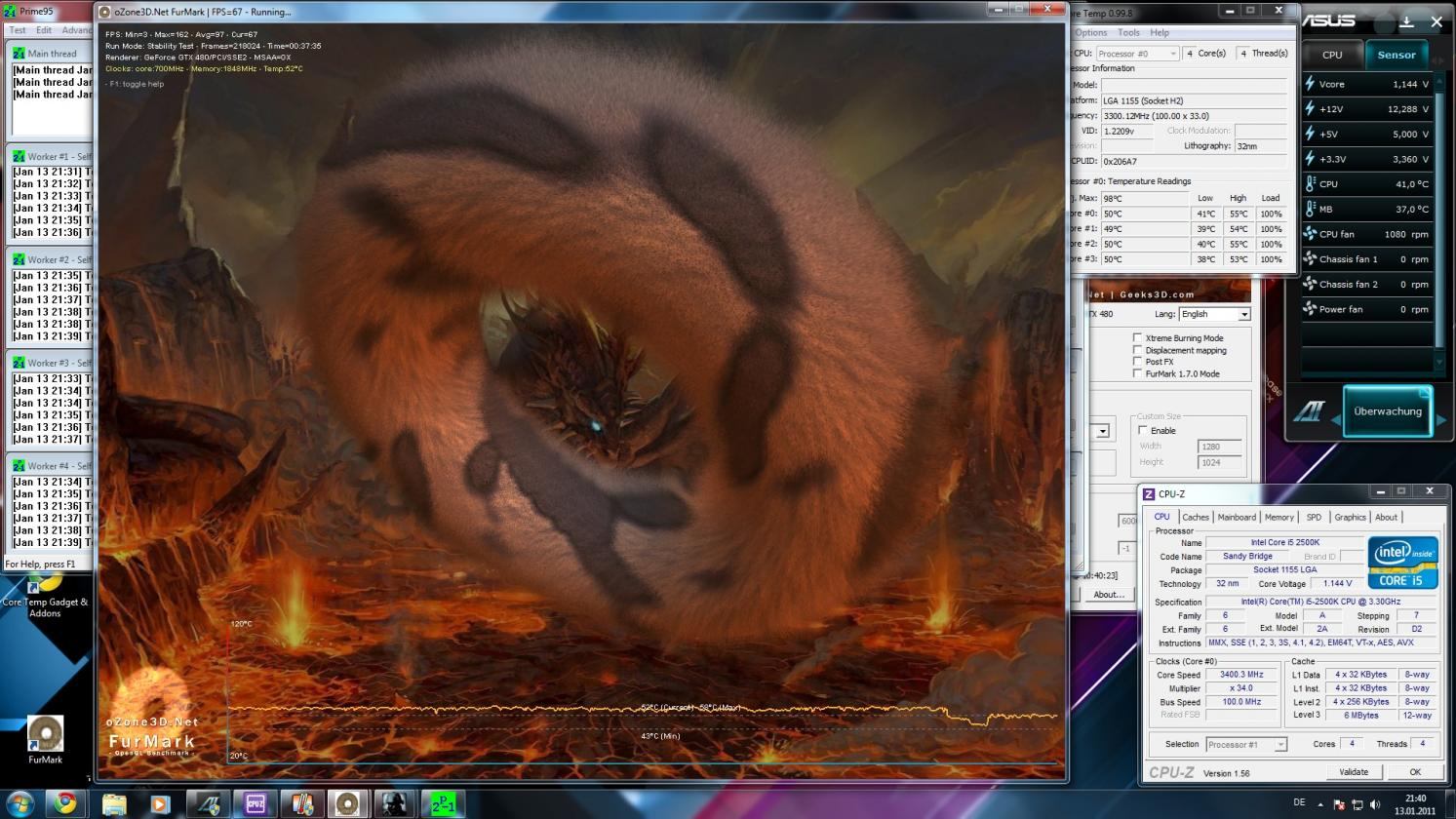Click the Überwachung button

pos(1388,411)
